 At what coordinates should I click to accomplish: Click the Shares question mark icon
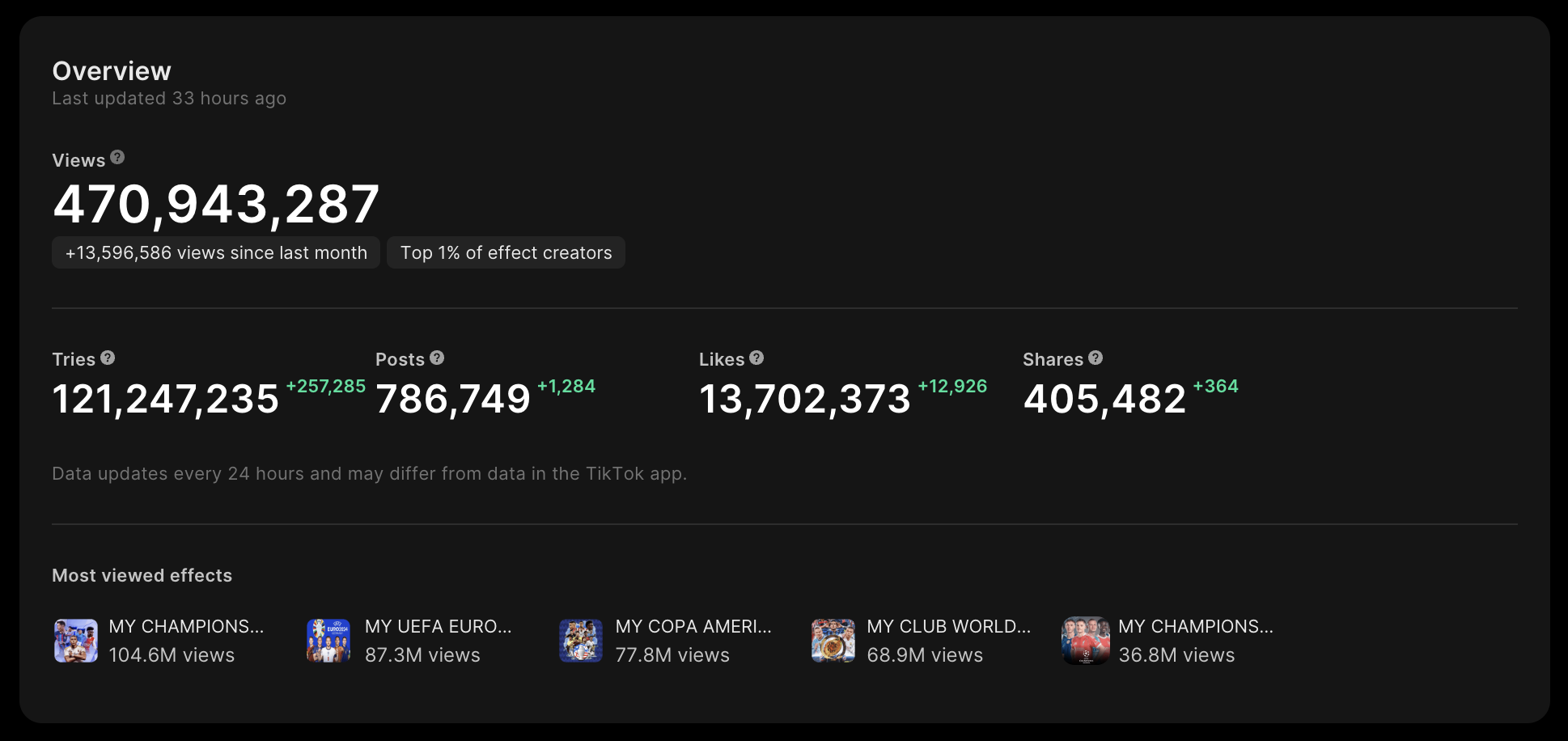[x=1095, y=358]
